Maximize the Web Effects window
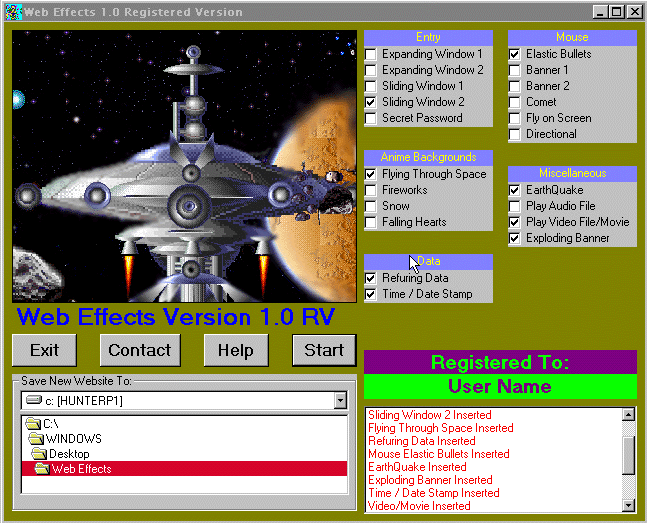Viewport: 647px width, 523px height. [x=617, y=12]
